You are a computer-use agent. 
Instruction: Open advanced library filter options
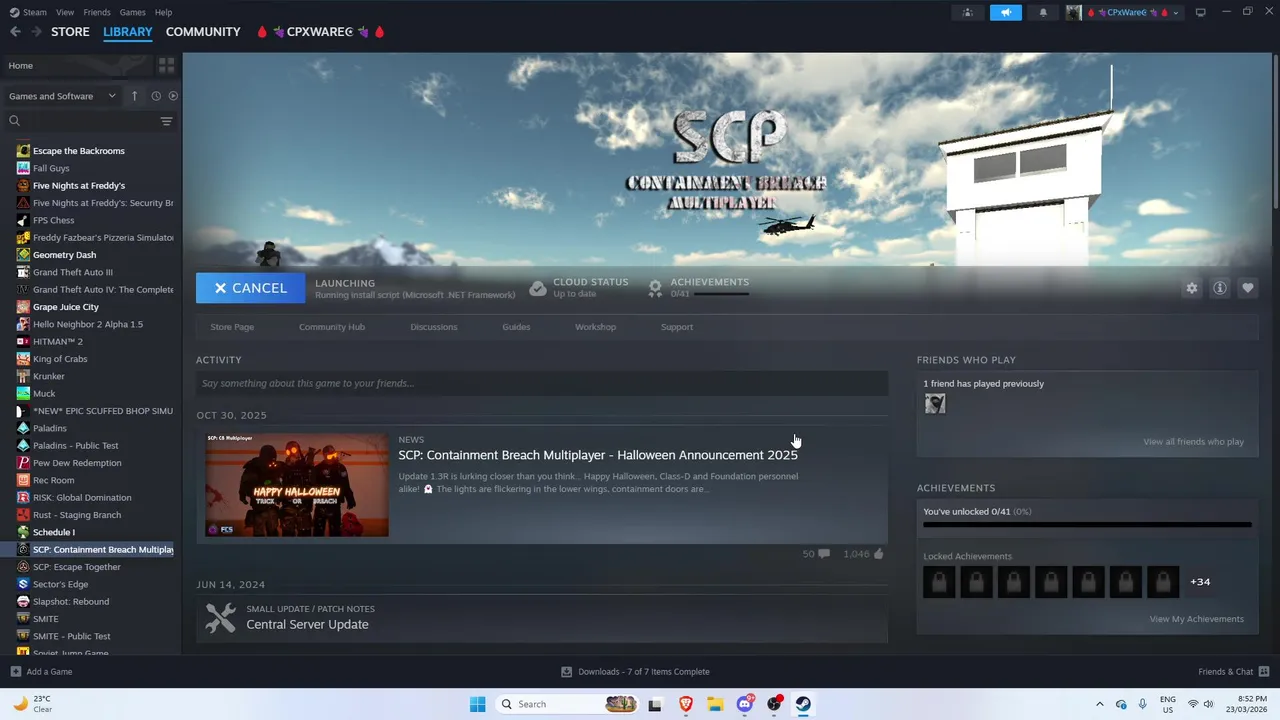(166, 121)
